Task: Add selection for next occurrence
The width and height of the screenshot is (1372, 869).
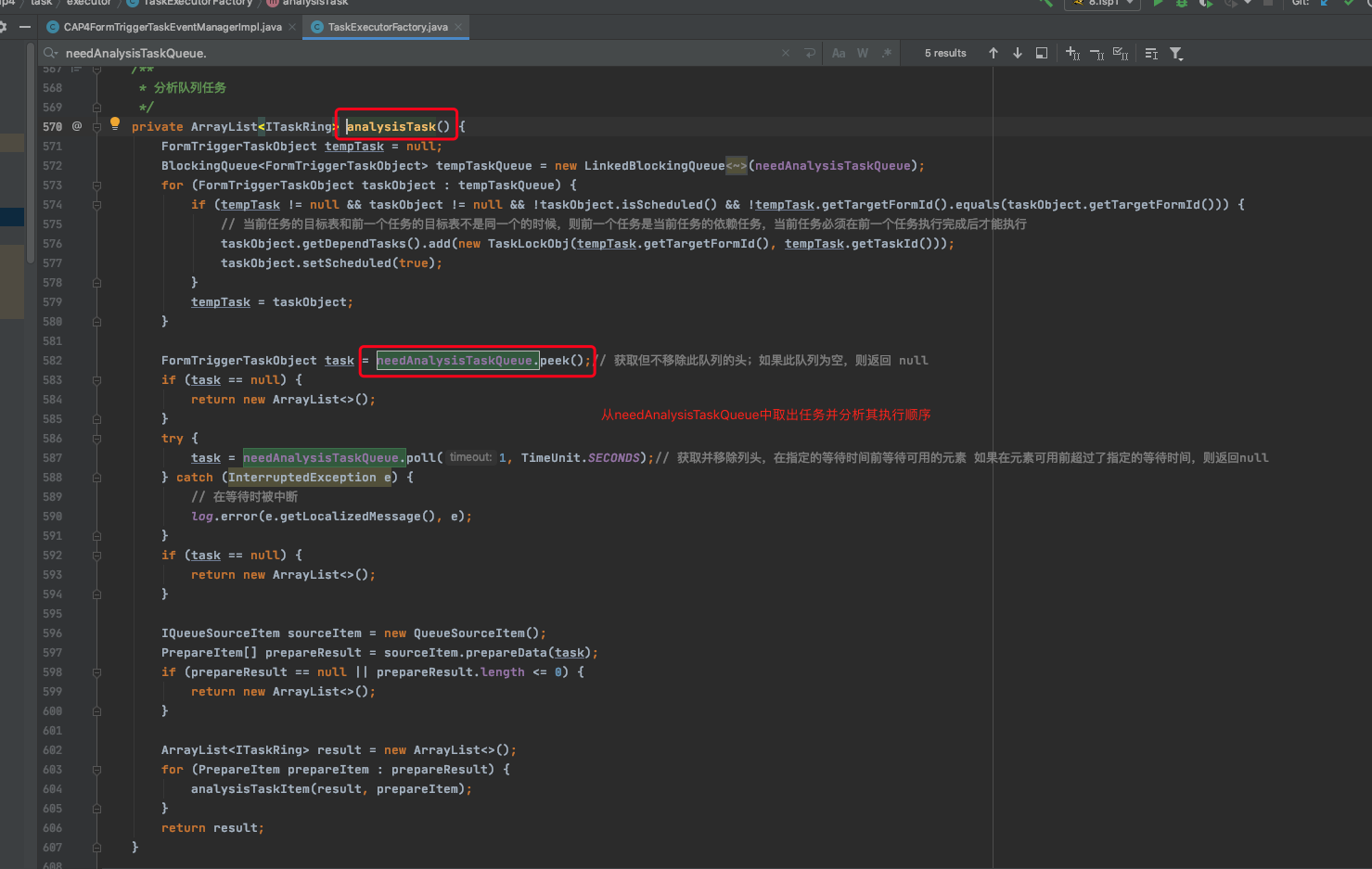Action: pyautogui.click(x=1072, y=54)
